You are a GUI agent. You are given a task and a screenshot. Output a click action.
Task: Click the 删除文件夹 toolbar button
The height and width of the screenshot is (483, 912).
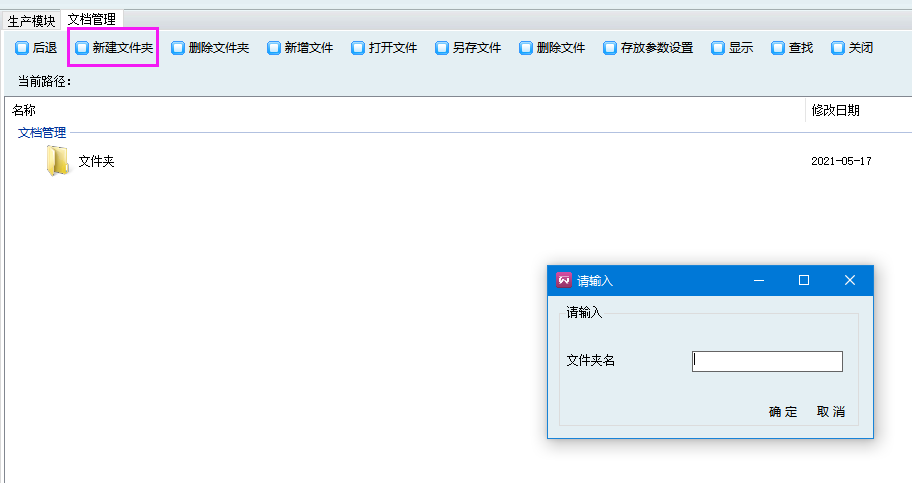(210, 47)
